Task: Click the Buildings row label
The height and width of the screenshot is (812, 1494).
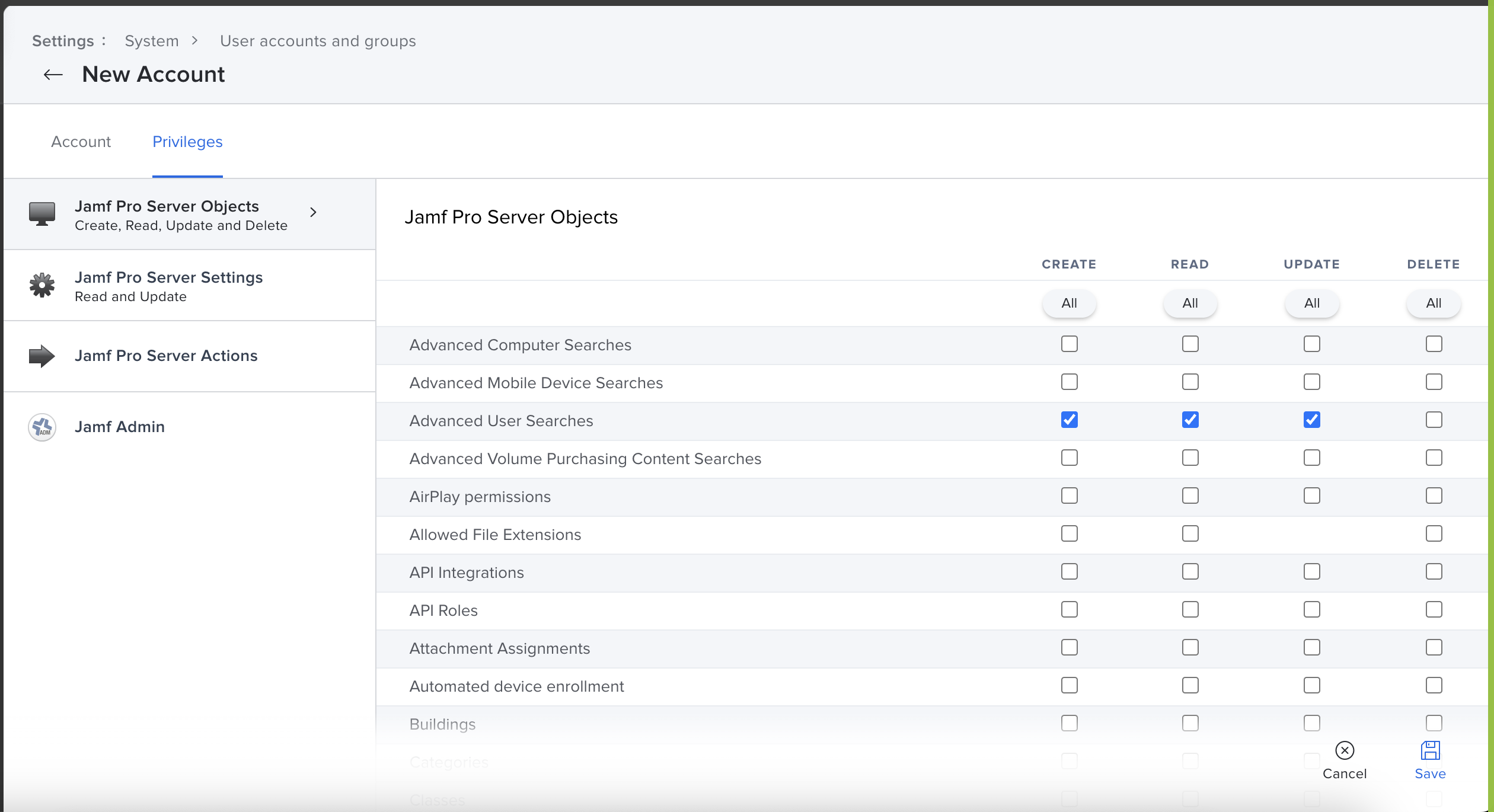Action: coord(442,724)
